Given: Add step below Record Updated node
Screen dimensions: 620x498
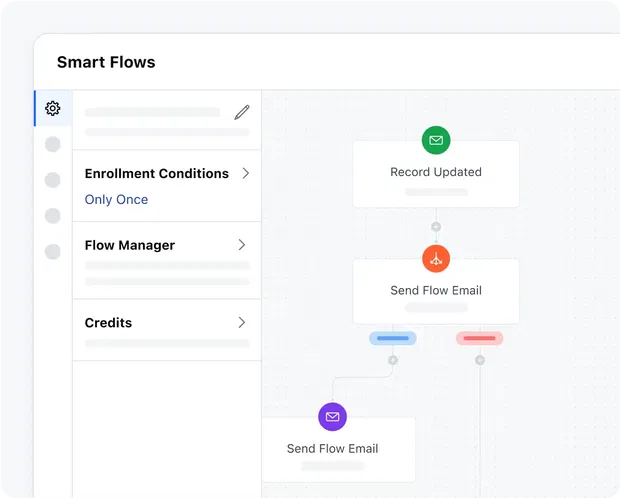Looking at the screenshot, I should [436, 227].
